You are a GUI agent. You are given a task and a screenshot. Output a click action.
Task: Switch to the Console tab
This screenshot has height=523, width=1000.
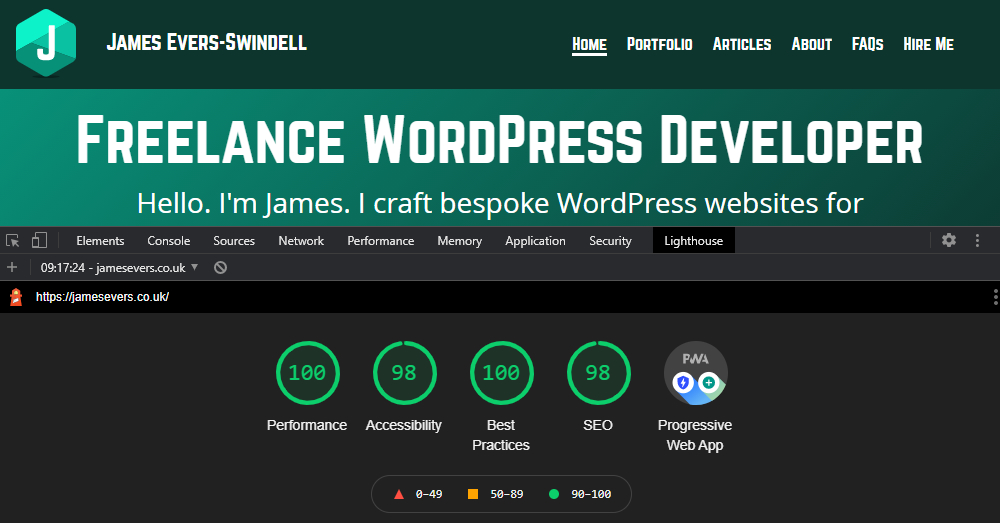(168, 240)
